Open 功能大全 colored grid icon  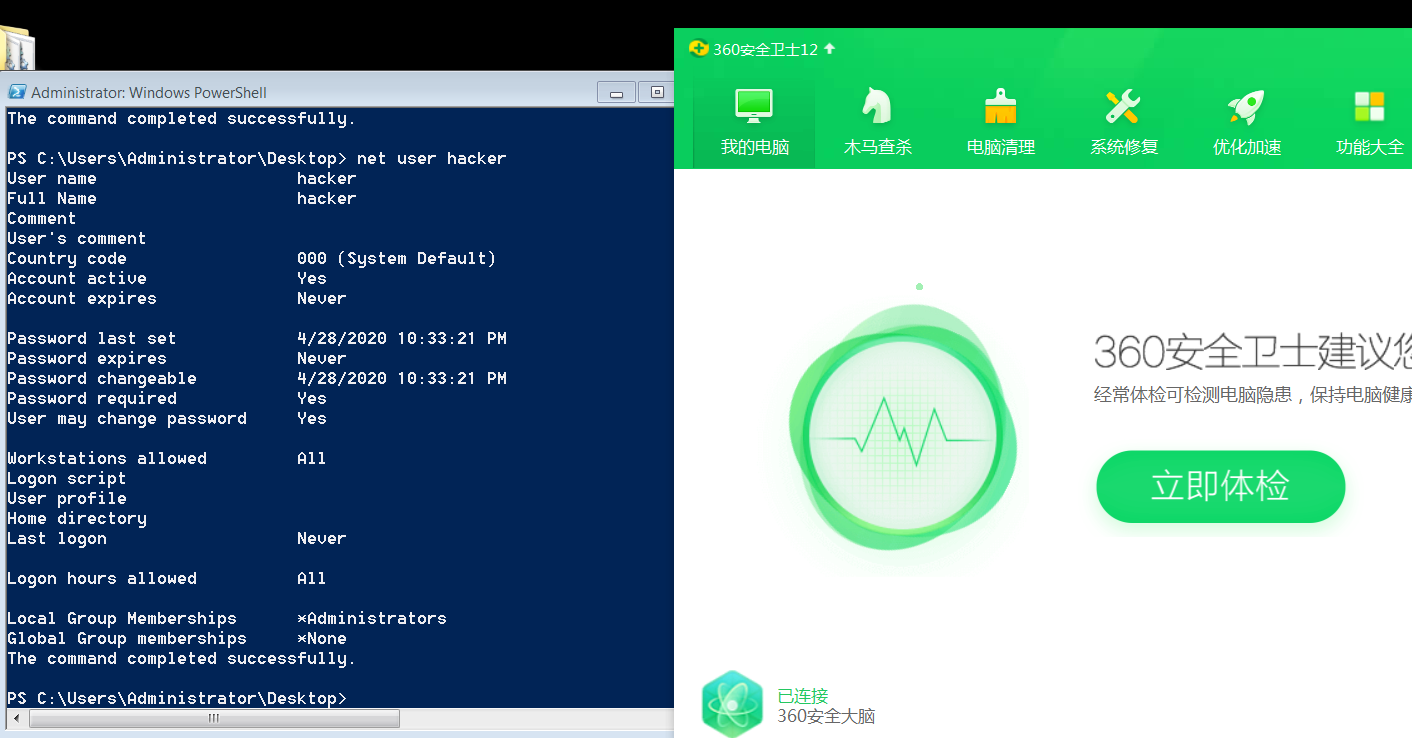click(1369, 106)
